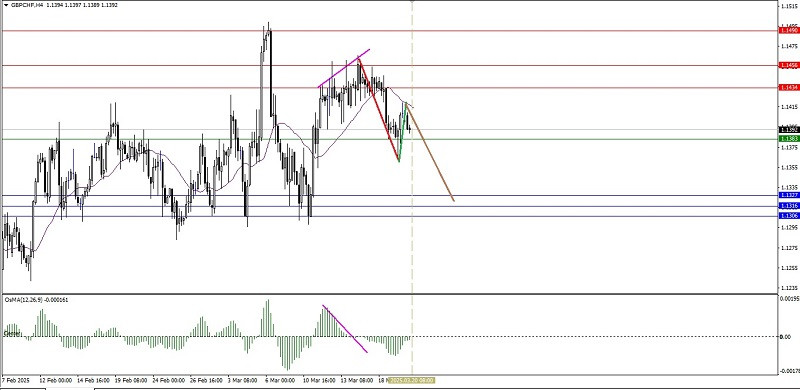Click the green 1.1383 price level label
Screen dimensions: 800x390
789,139
